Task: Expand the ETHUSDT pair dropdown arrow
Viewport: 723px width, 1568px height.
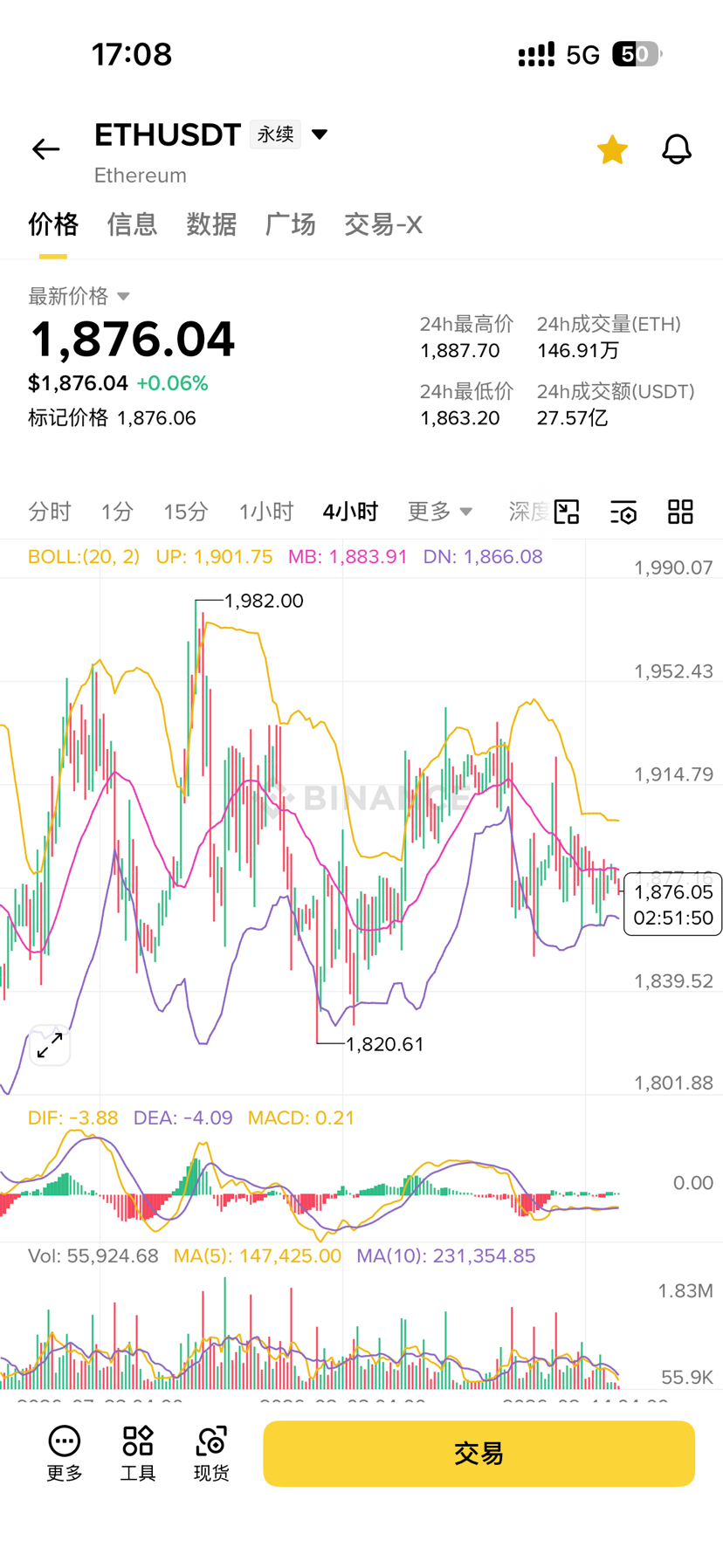Action: point(320,134)
